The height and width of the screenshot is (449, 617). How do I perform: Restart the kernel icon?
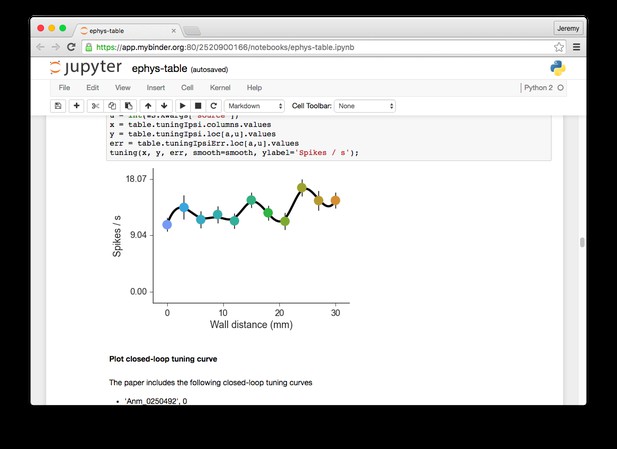point(214,106)
